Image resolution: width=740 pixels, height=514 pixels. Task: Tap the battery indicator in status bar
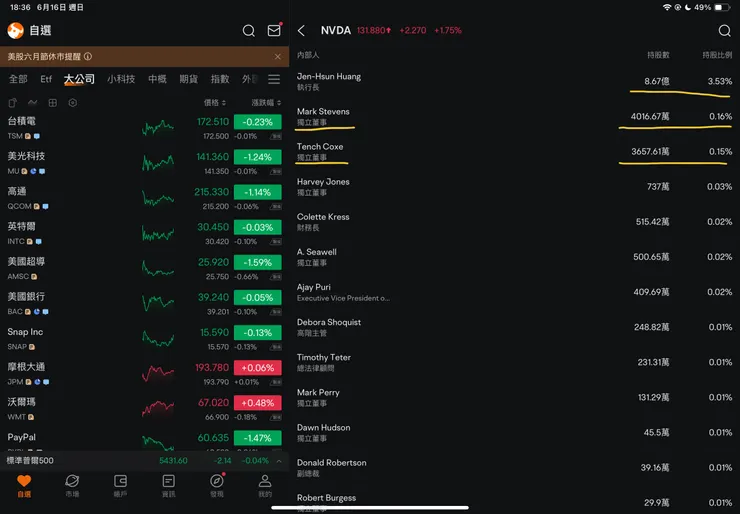(x=722, y=8)
